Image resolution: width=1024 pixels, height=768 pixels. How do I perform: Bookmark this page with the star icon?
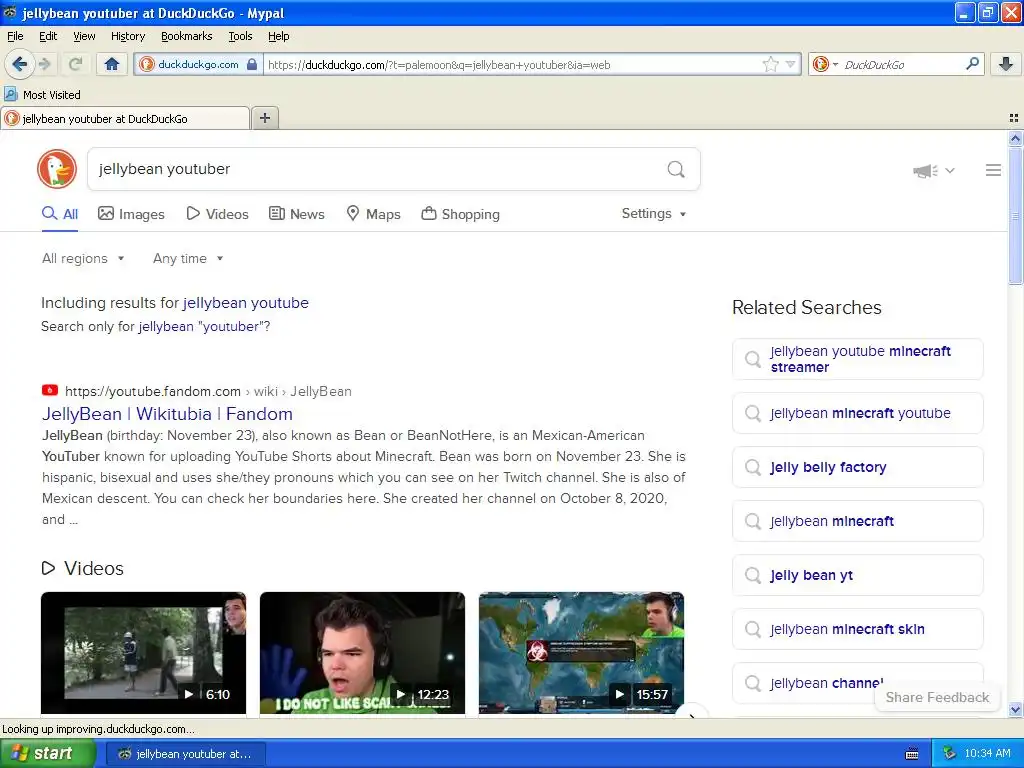[771, 64]
